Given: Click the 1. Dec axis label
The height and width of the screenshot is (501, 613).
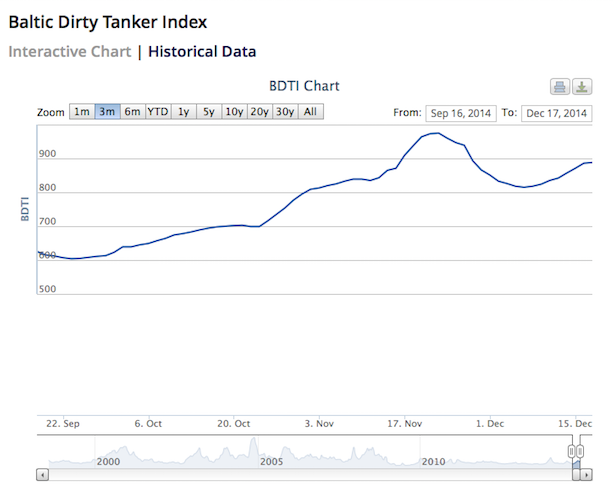Looking at the screenshot, I should tap(490, 424).
